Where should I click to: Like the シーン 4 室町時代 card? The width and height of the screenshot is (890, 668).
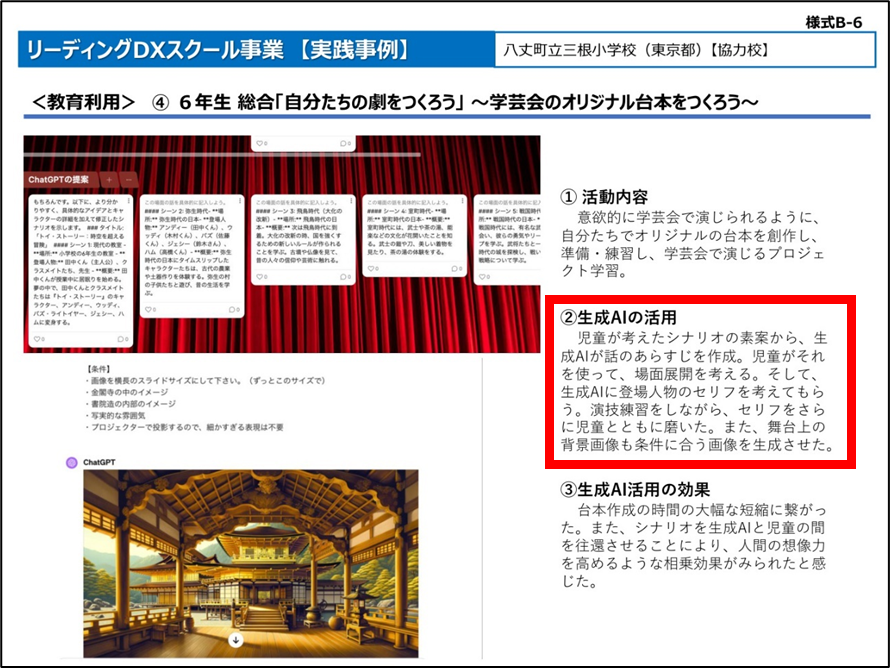[x=373, y=268]
